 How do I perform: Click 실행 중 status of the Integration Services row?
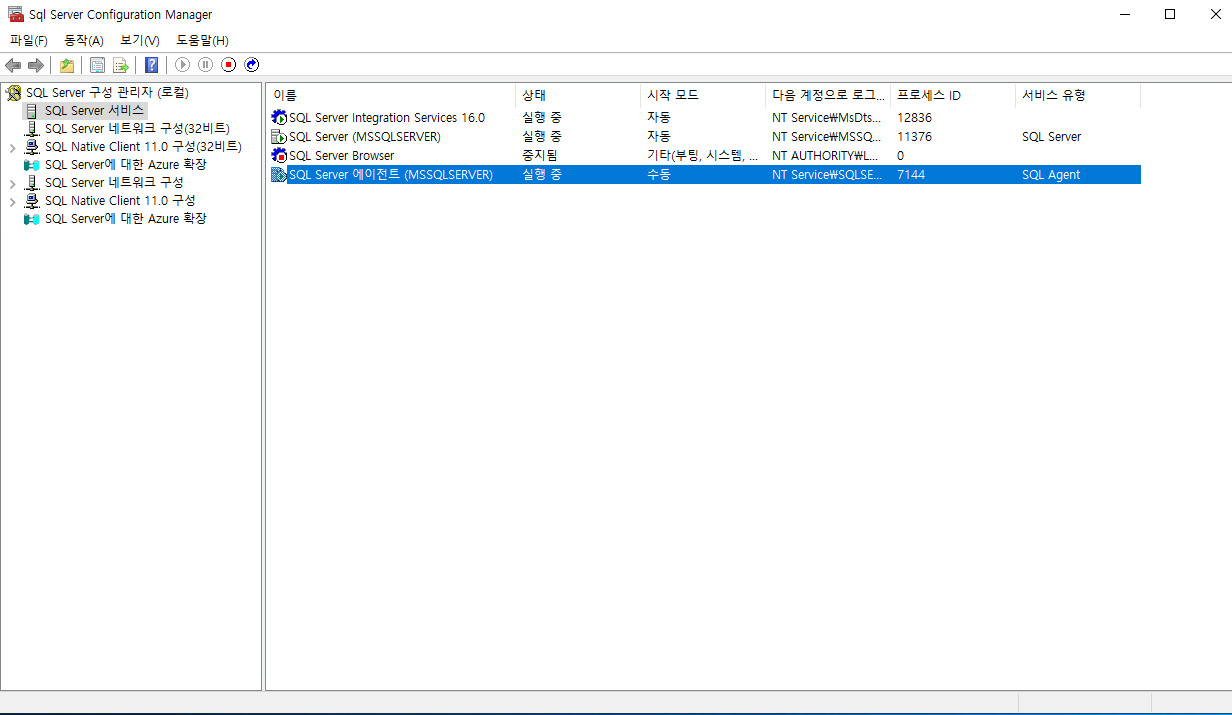coord(542,118)
